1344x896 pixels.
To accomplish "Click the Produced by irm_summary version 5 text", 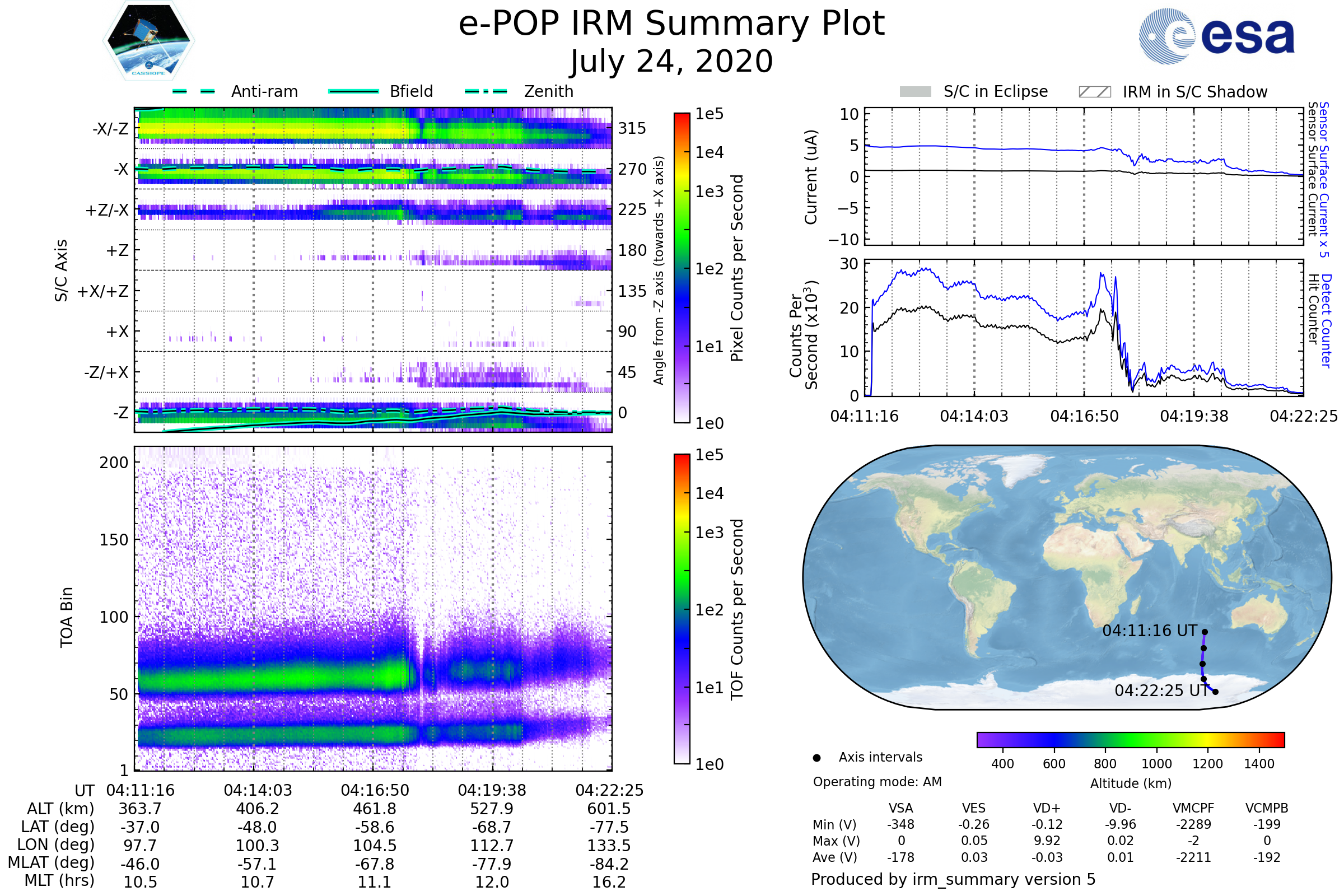I will tap(953, 879).
